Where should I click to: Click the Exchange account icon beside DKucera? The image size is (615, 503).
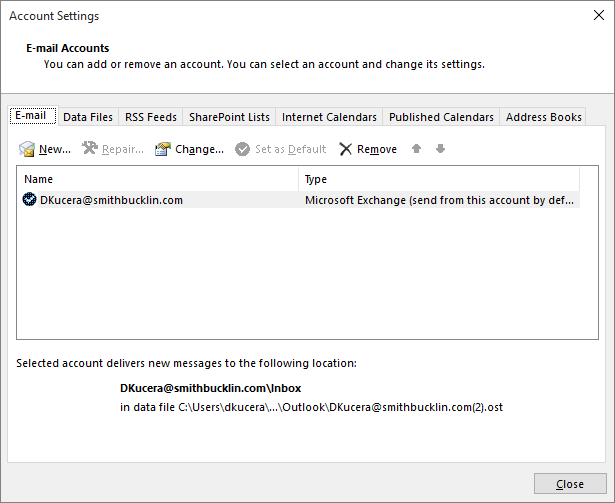click(x=29, y=199)
